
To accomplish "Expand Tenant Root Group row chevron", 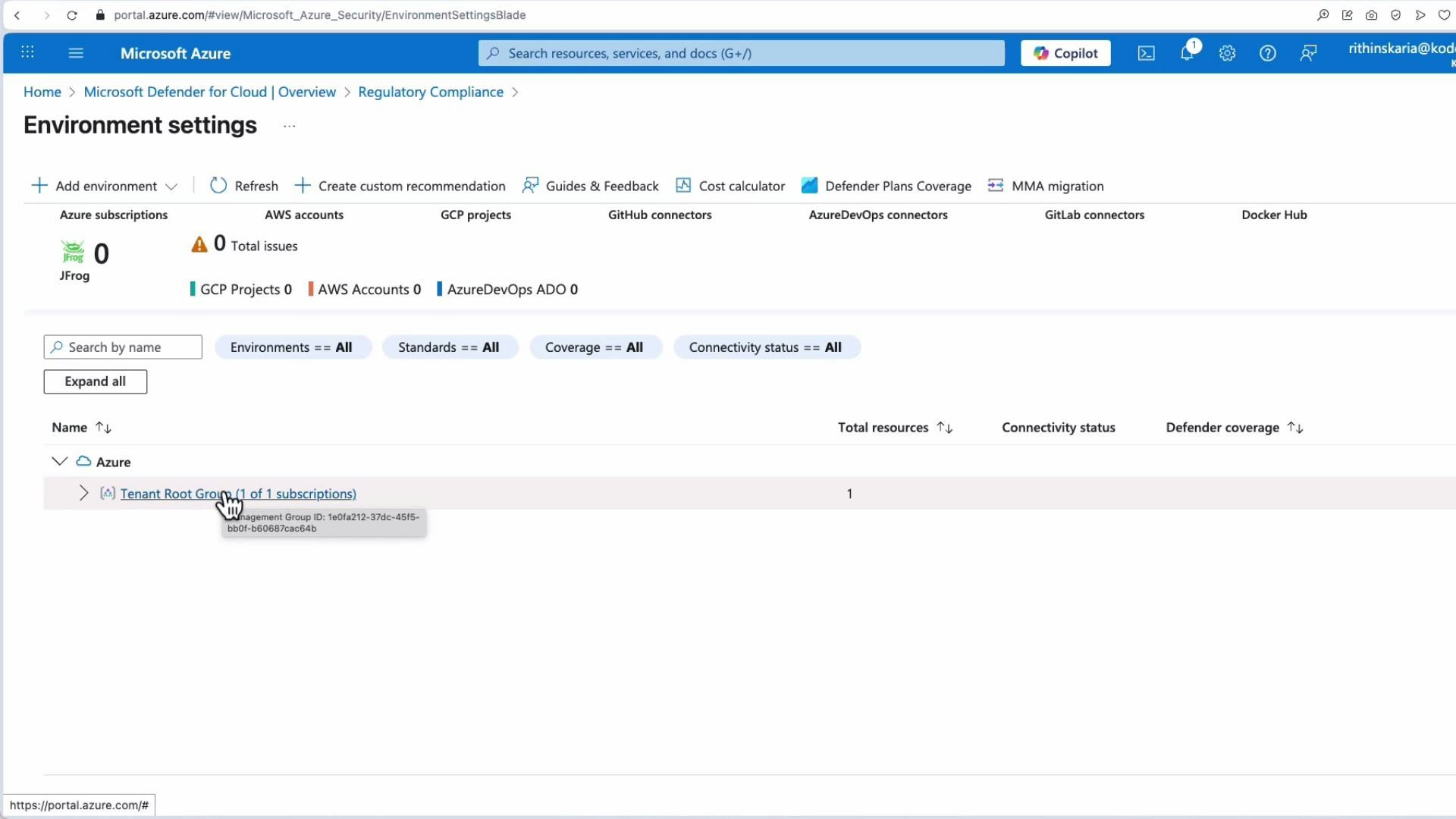I will 83,493.
